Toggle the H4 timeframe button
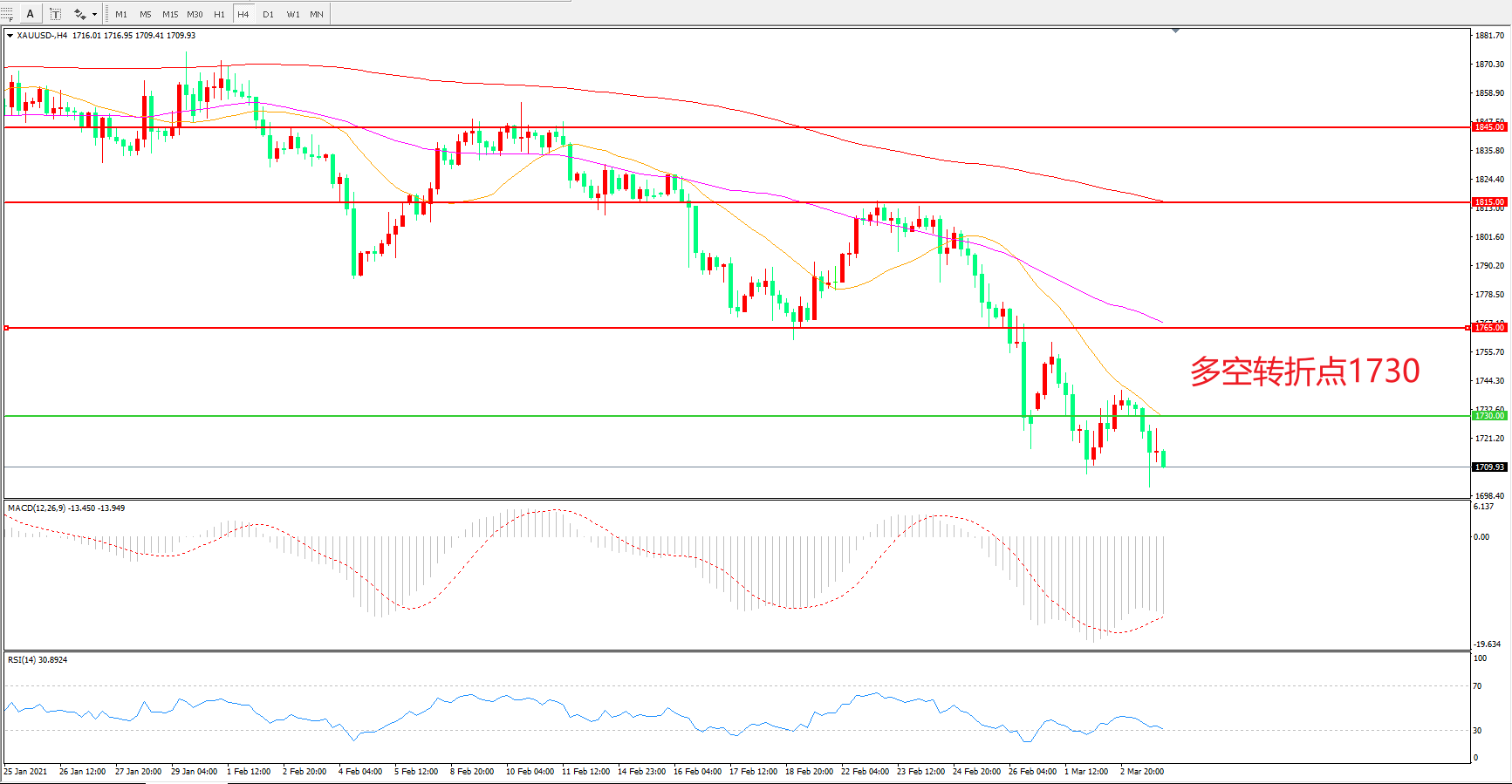 click(x=243, y=14)
